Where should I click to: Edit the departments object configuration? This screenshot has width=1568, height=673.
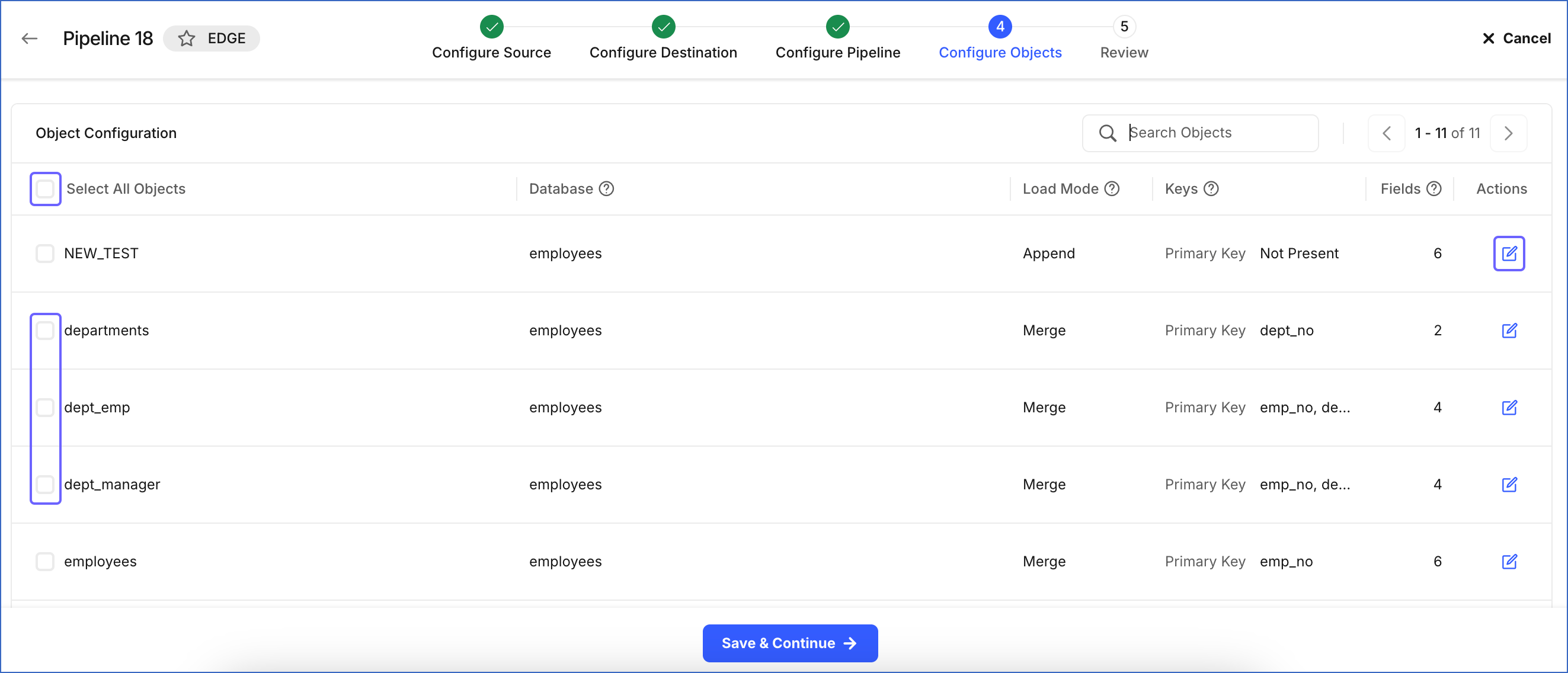coord(1510,331)
